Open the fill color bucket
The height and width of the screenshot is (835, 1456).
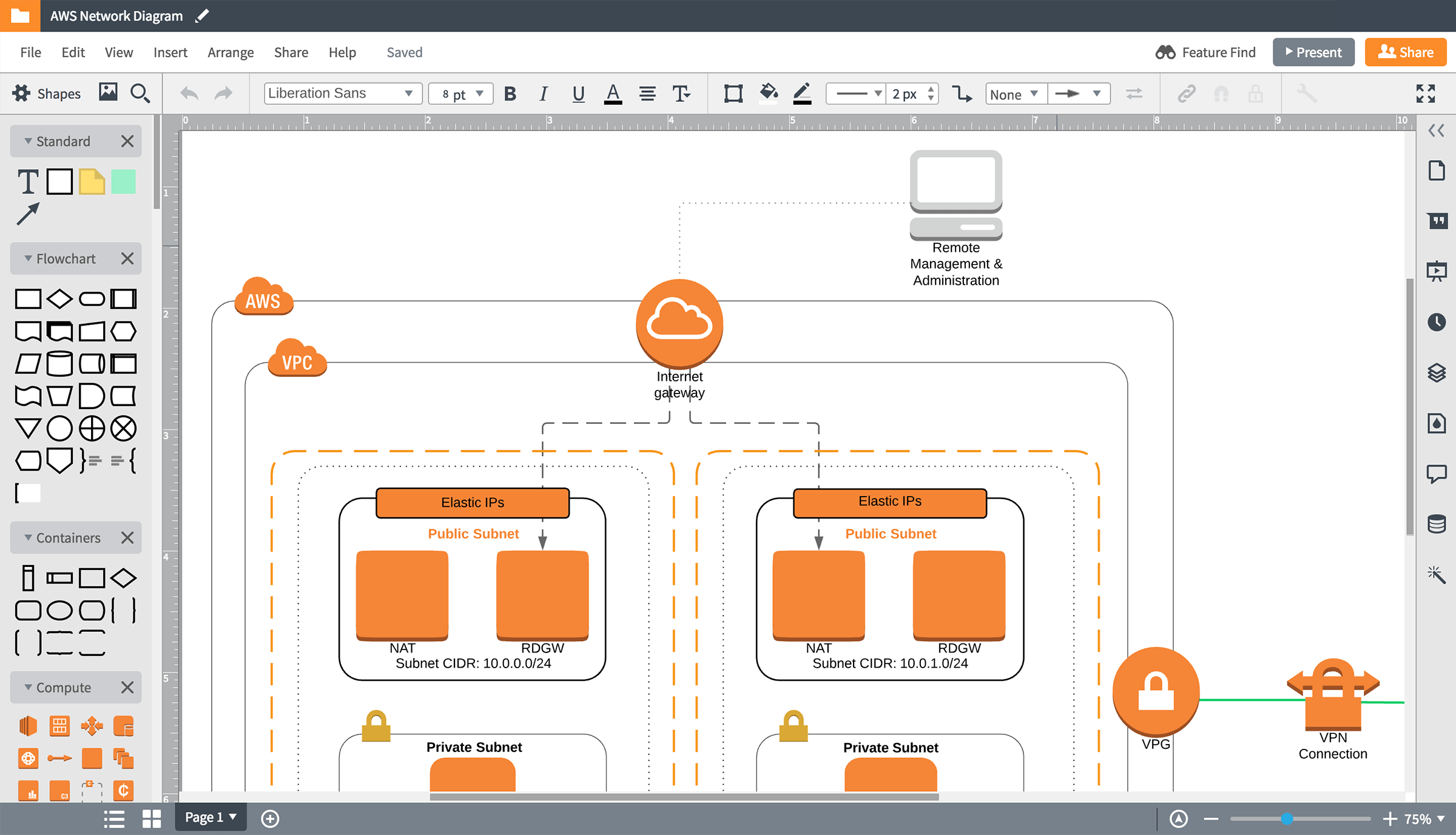point(769,93)
